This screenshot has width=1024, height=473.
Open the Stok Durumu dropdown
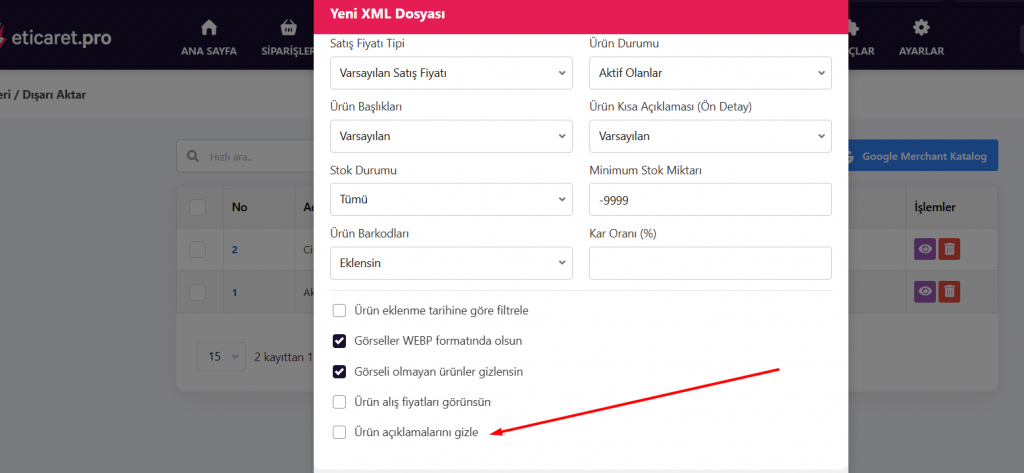[450, 200]
